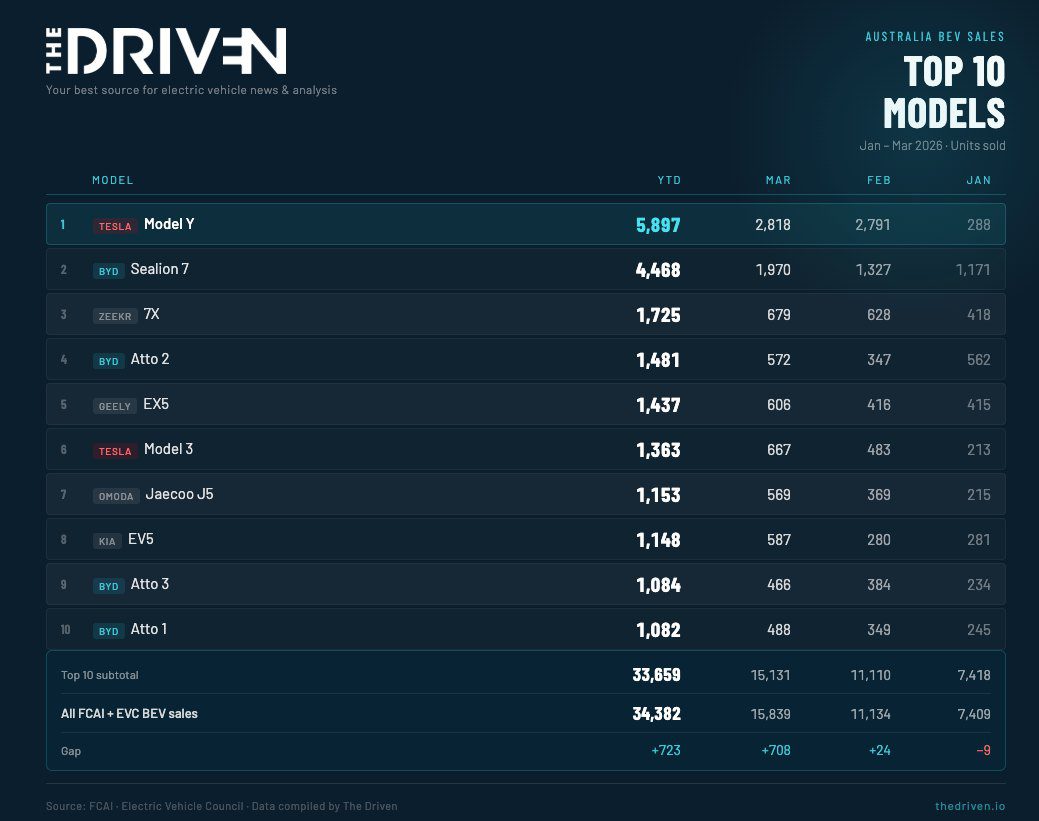Open the thedriven.io link
The width and height of the screenshot is (1039, 821).
click(x=969, y=806)
